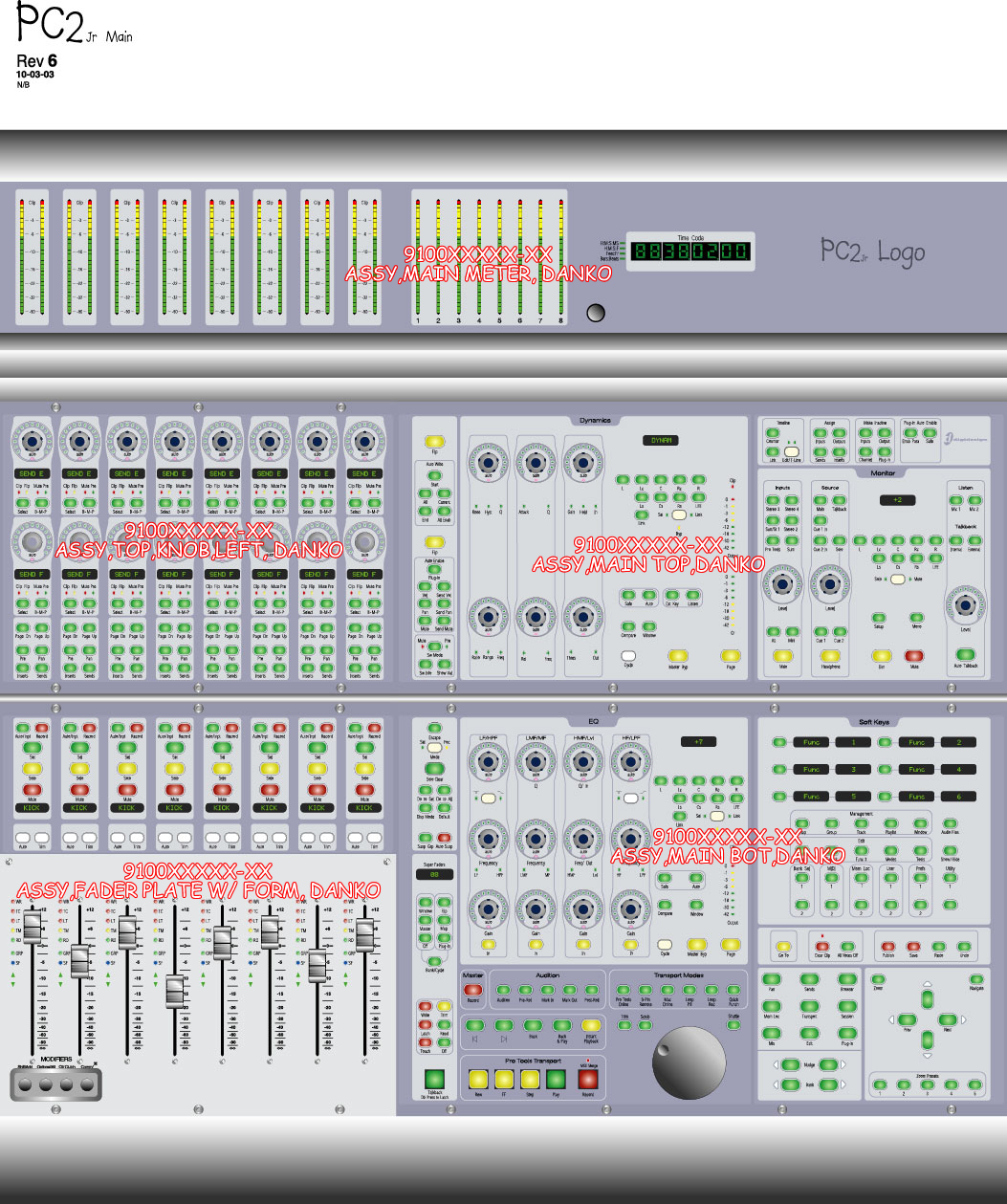The image size is (1007, 1204).
Task: Click the yellow Headphone button
Action: click(x=830, y=655)
